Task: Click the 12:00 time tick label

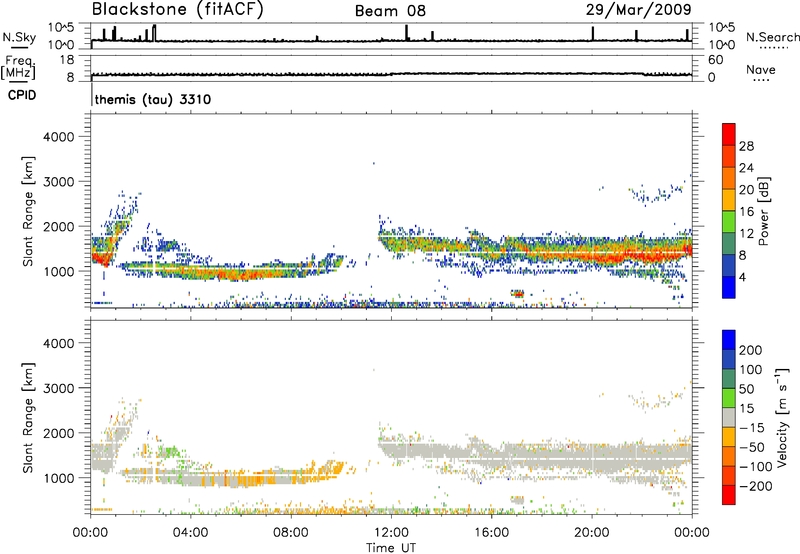Action: coord(391,533)
